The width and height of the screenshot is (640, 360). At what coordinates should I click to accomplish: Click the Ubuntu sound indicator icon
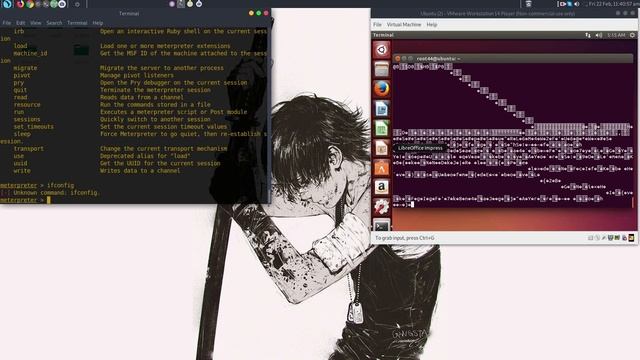pyautogui.click(x=598, y=35)
